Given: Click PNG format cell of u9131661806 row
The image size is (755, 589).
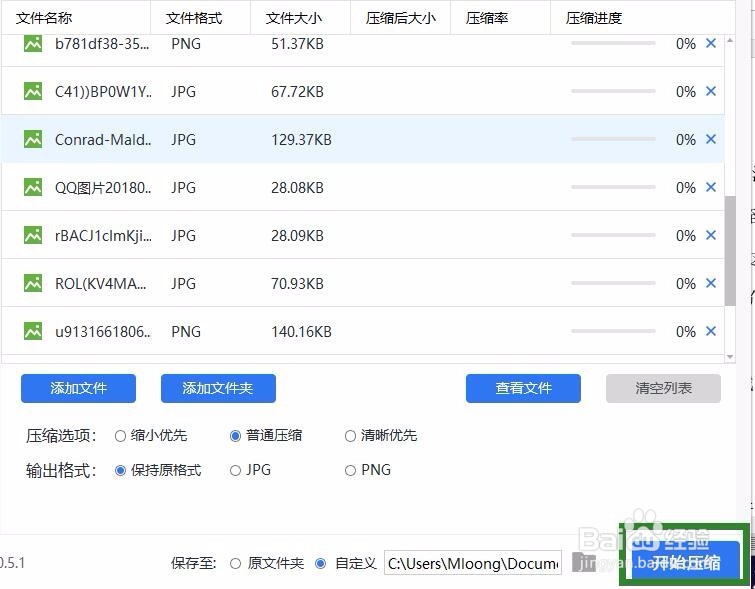Looking at the screenshot, I should (186, 331).
